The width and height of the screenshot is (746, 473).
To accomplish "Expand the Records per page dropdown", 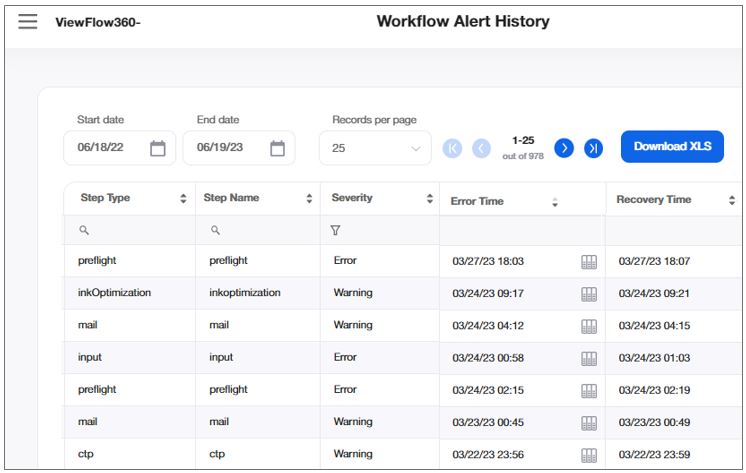I will (x=375, y=148).
